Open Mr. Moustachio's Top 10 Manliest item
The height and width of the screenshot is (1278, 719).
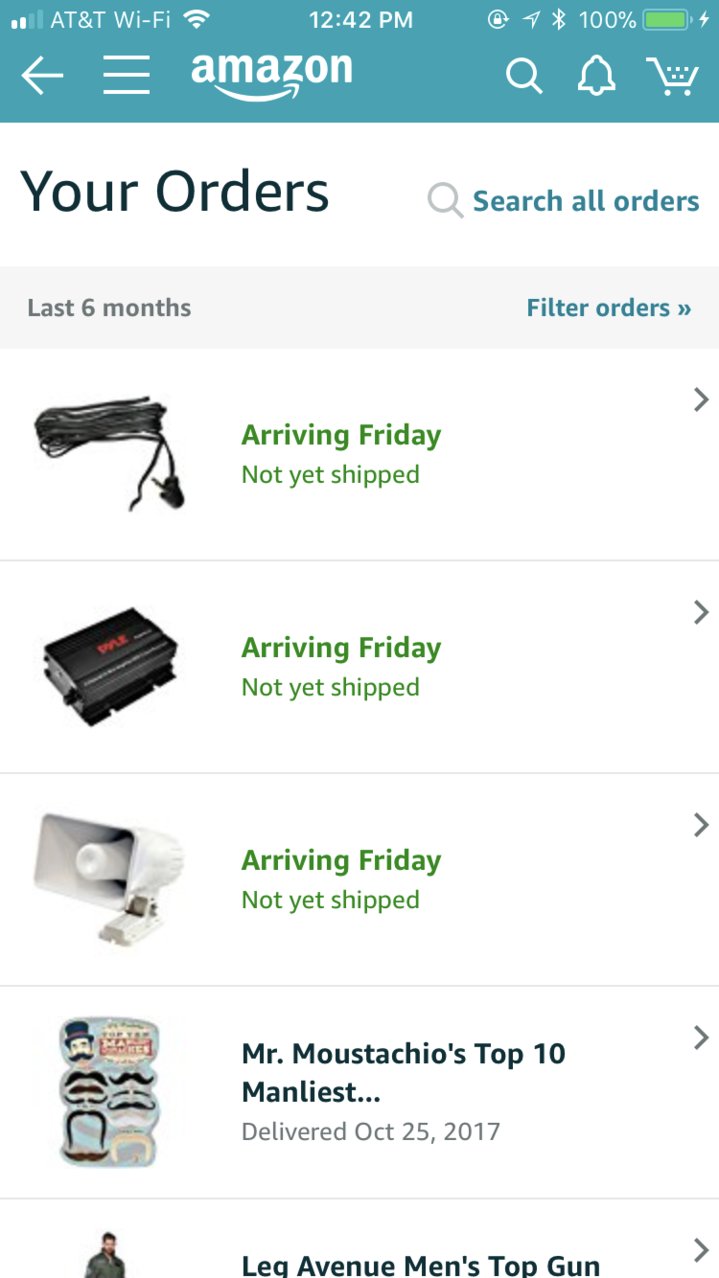[x=403, y=1072]
